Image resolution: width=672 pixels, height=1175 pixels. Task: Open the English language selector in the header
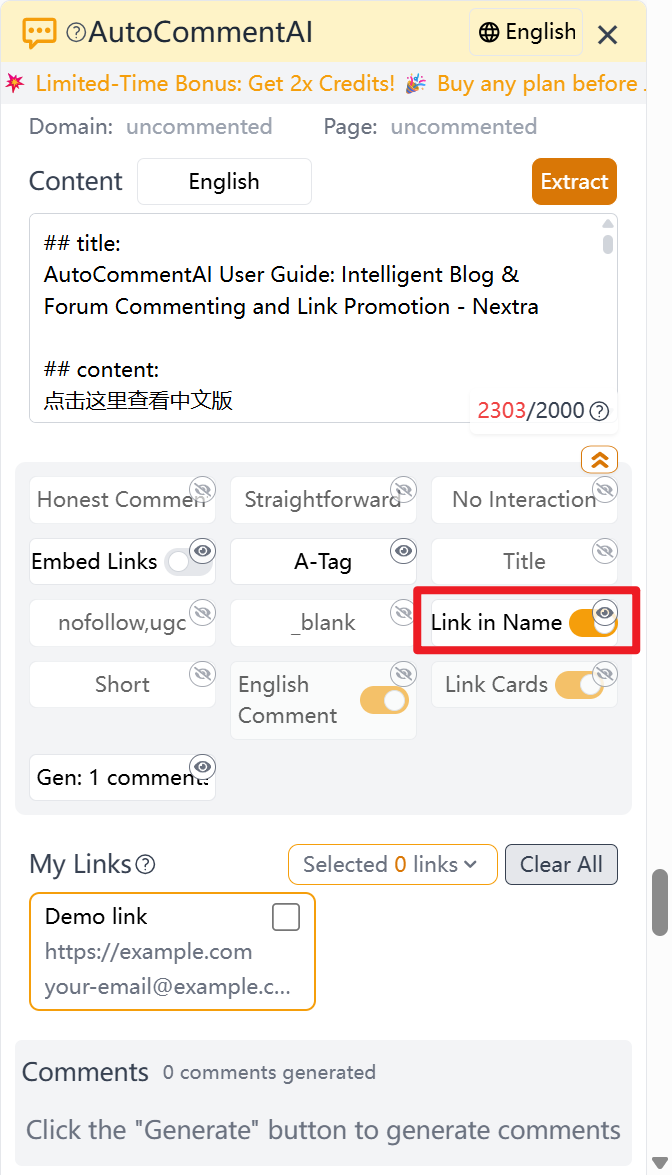tap(525, 32)
